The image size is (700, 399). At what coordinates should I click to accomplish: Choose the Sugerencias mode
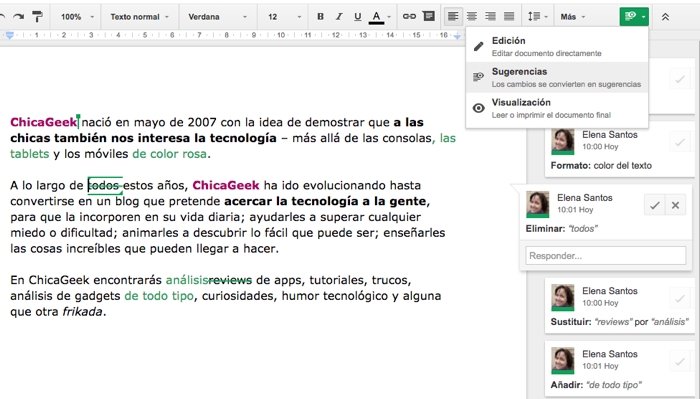point(557,77)
